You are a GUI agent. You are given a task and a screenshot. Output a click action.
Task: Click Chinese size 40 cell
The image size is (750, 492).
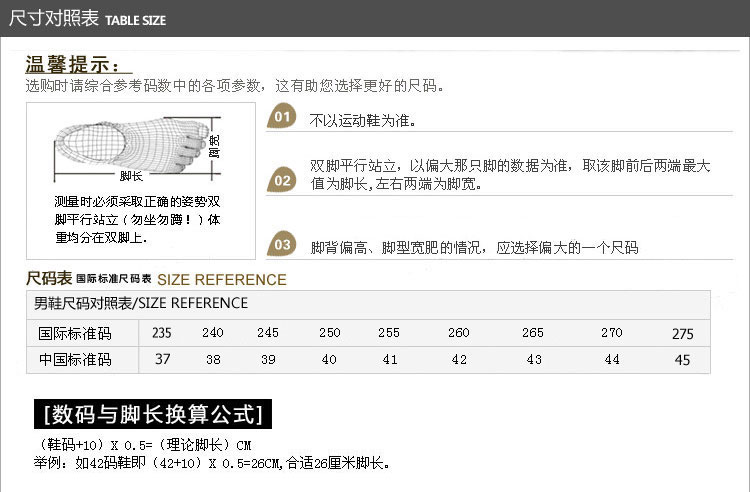pyautogui.click(x=329, y=360)
